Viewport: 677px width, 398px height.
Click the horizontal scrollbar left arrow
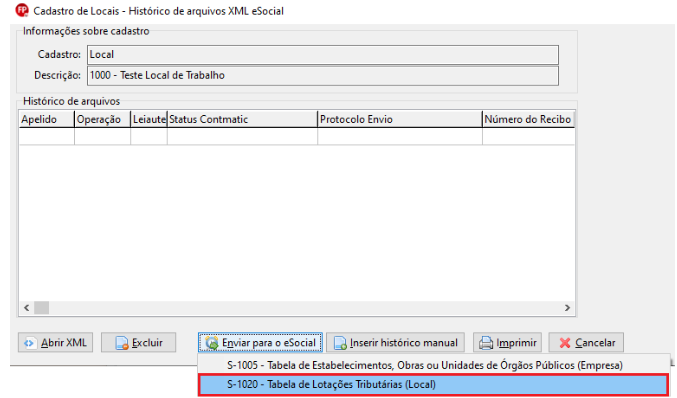27,308
